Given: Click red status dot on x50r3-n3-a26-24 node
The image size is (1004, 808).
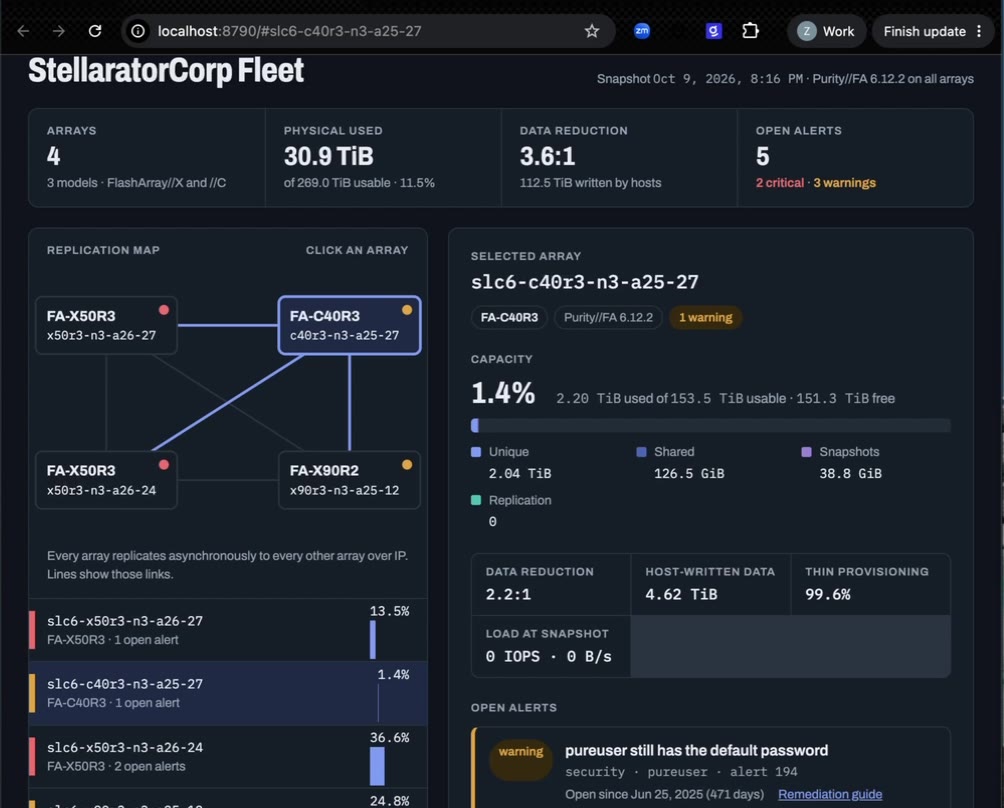Looking at the screenshot, I should [164, 465].
